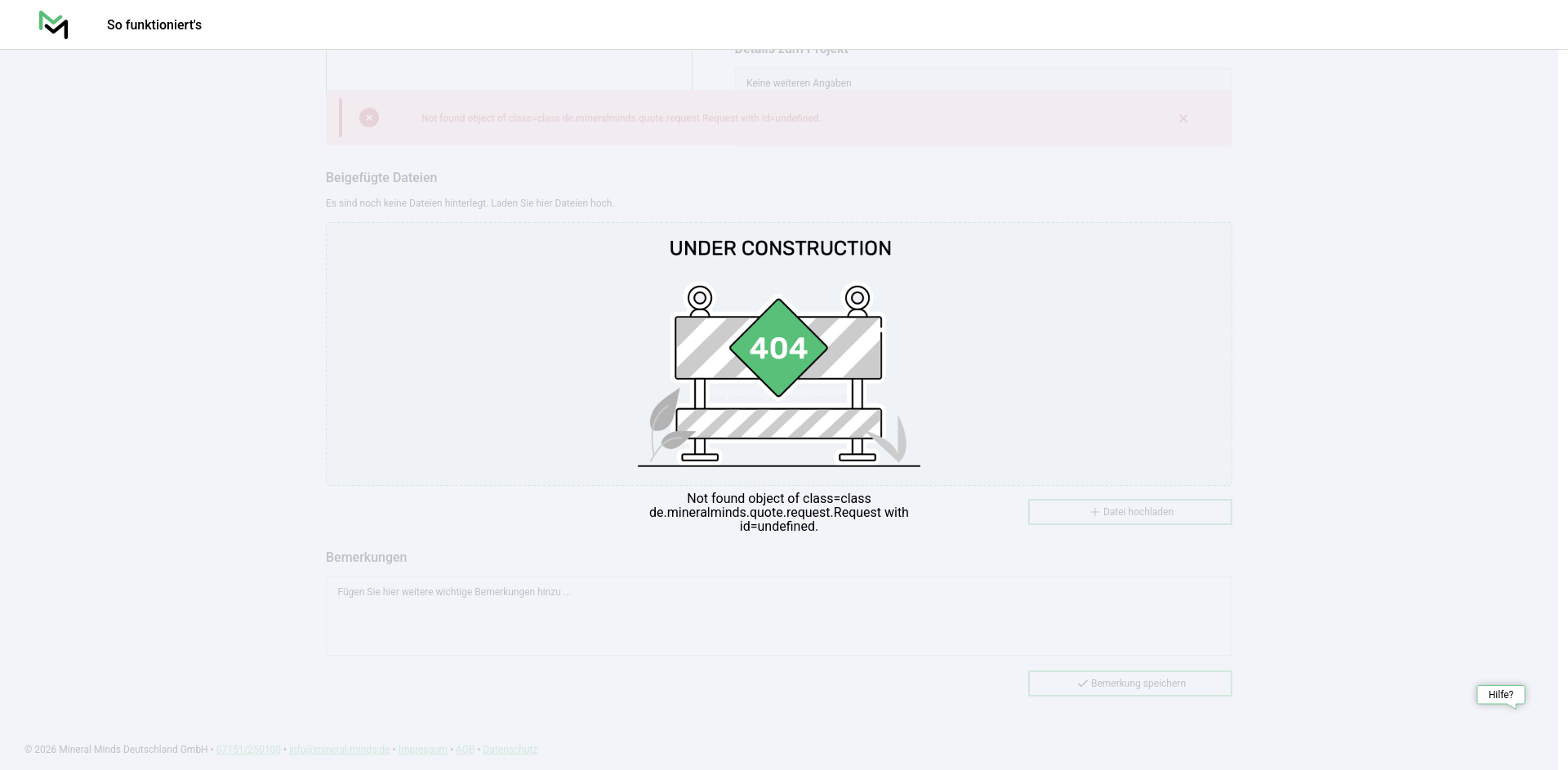Focus the Bemerkungen text area

(x=778, y=616)
